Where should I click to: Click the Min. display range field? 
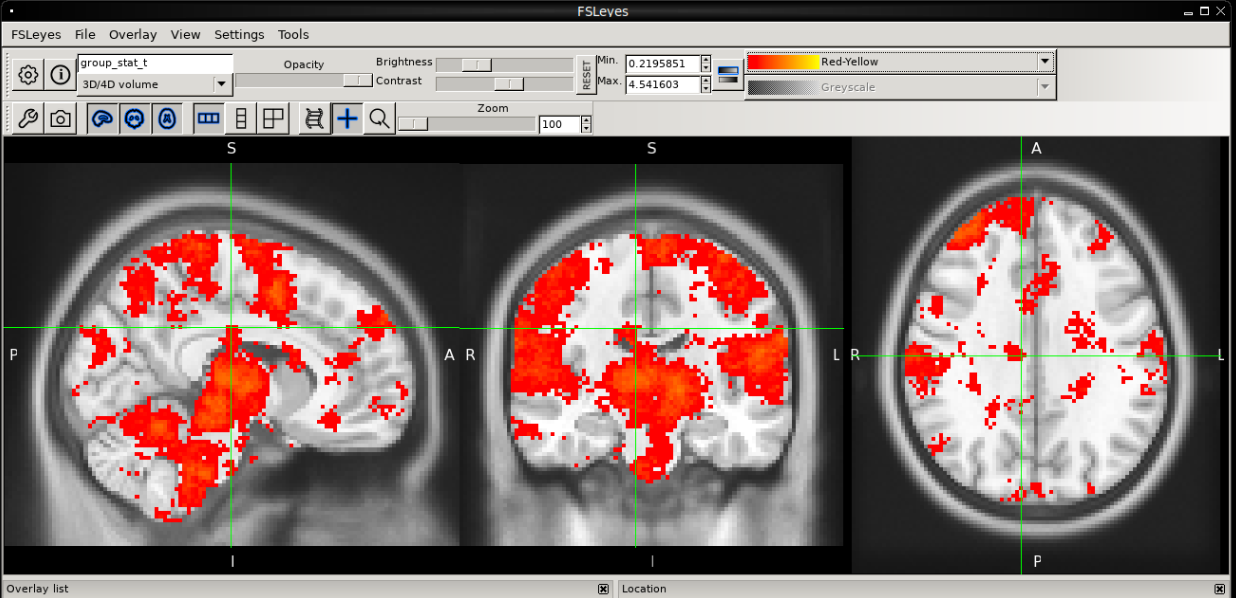tap(662, 64)
